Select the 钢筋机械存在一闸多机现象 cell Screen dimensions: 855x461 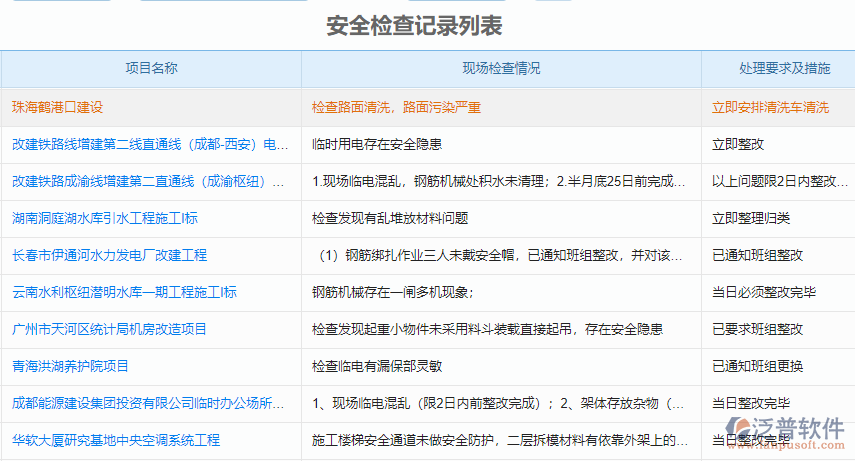392,292
